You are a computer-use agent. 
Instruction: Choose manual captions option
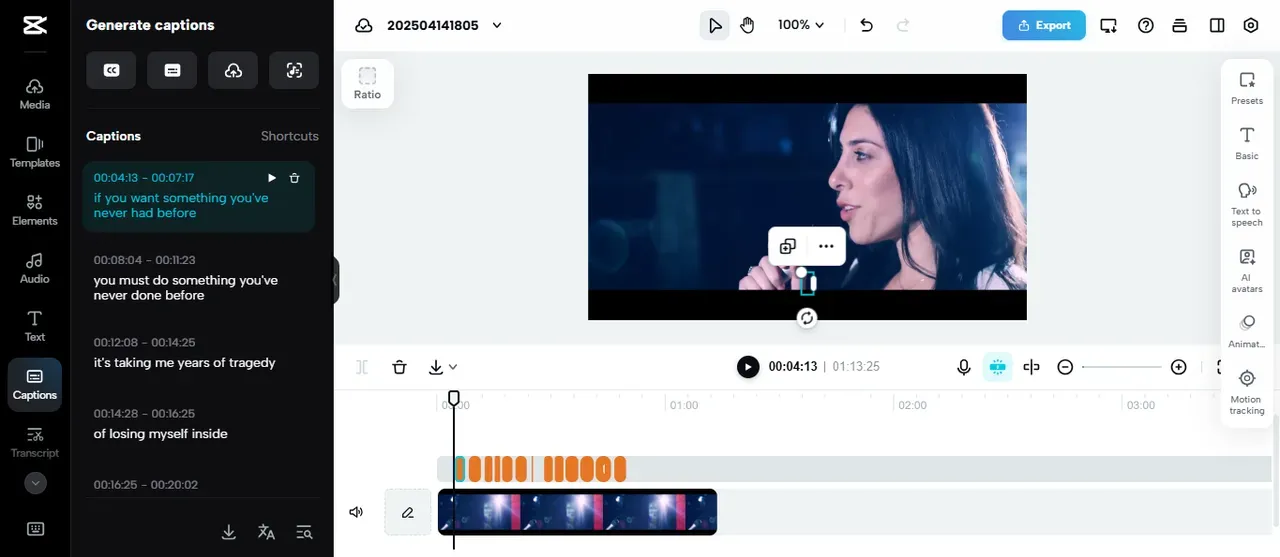[172, 70]
